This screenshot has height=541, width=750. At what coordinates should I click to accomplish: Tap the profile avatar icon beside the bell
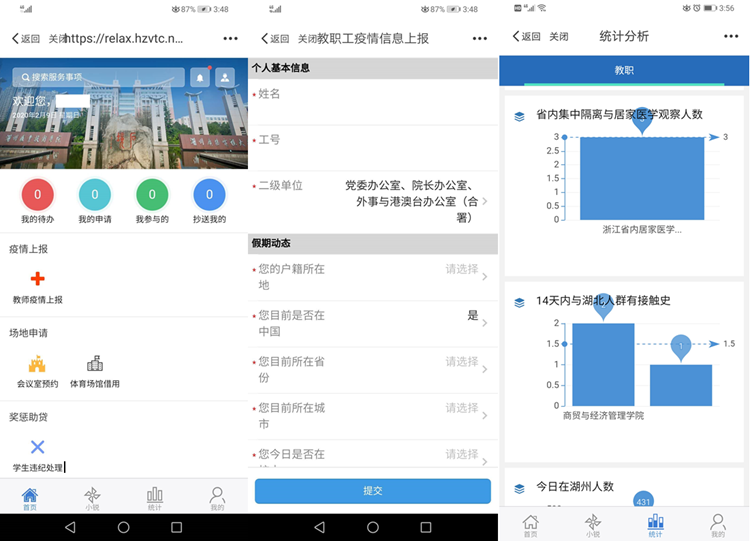226,77
